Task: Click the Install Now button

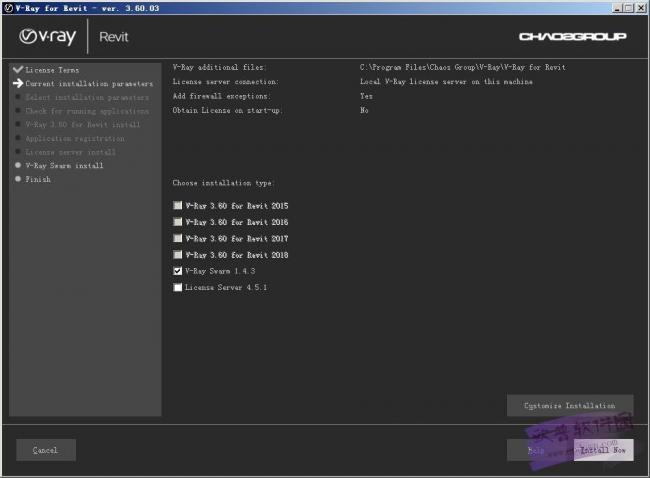Action: [603, 450]
